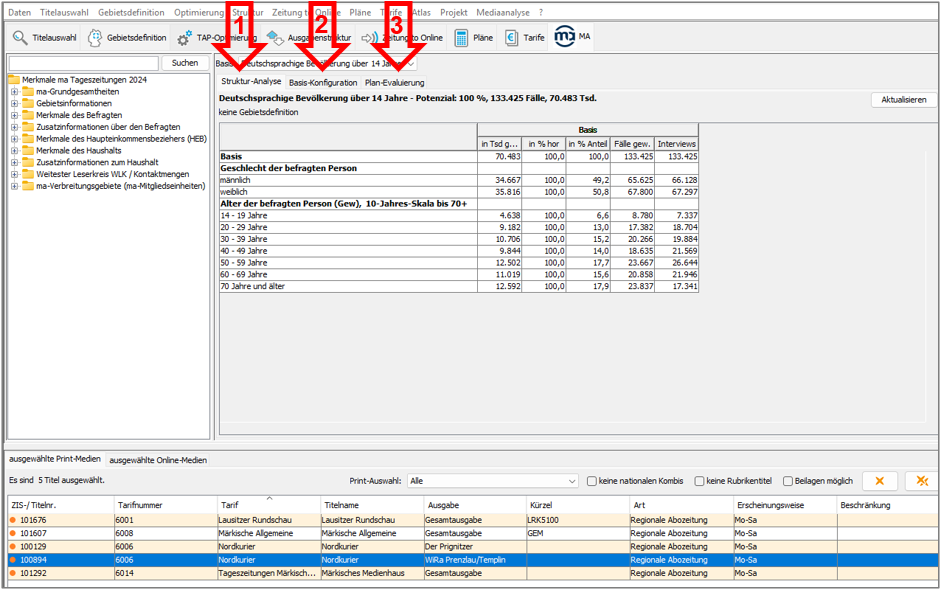Image resolution: width=940 pixels, height=590 pixels.
Task: Toggle keine Rubrikentitel checkbox
Action: 700,481
